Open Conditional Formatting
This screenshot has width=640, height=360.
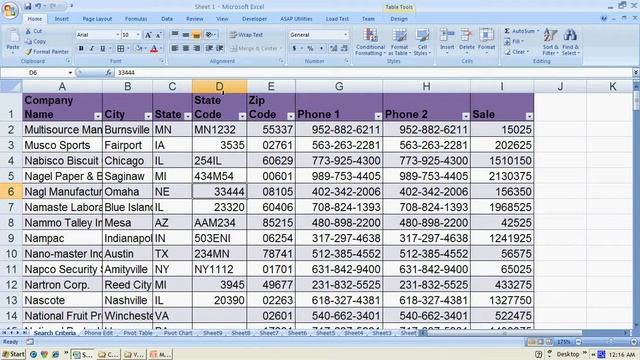click(370, 42)
